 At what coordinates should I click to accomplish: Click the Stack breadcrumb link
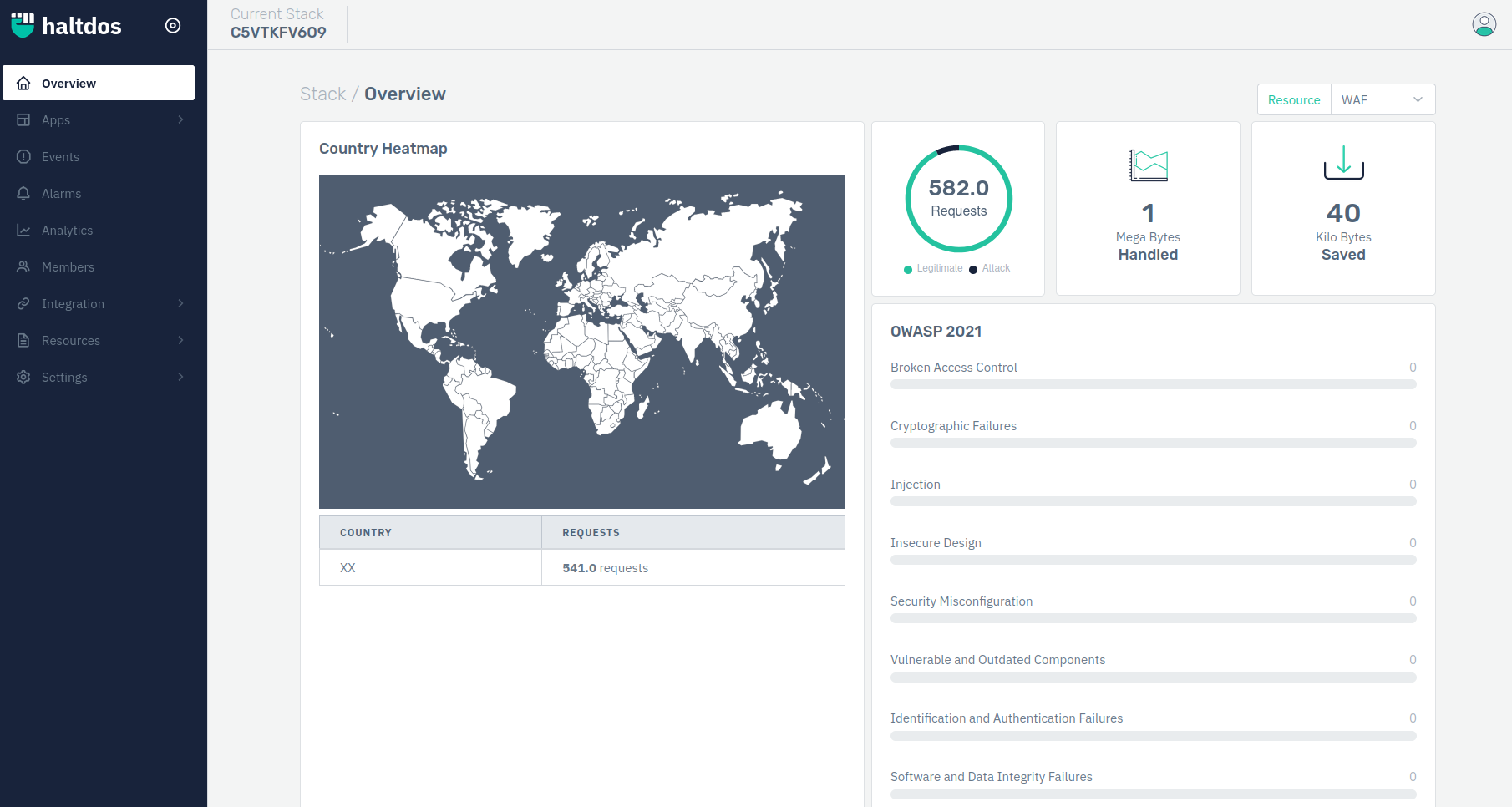(322, 94)
